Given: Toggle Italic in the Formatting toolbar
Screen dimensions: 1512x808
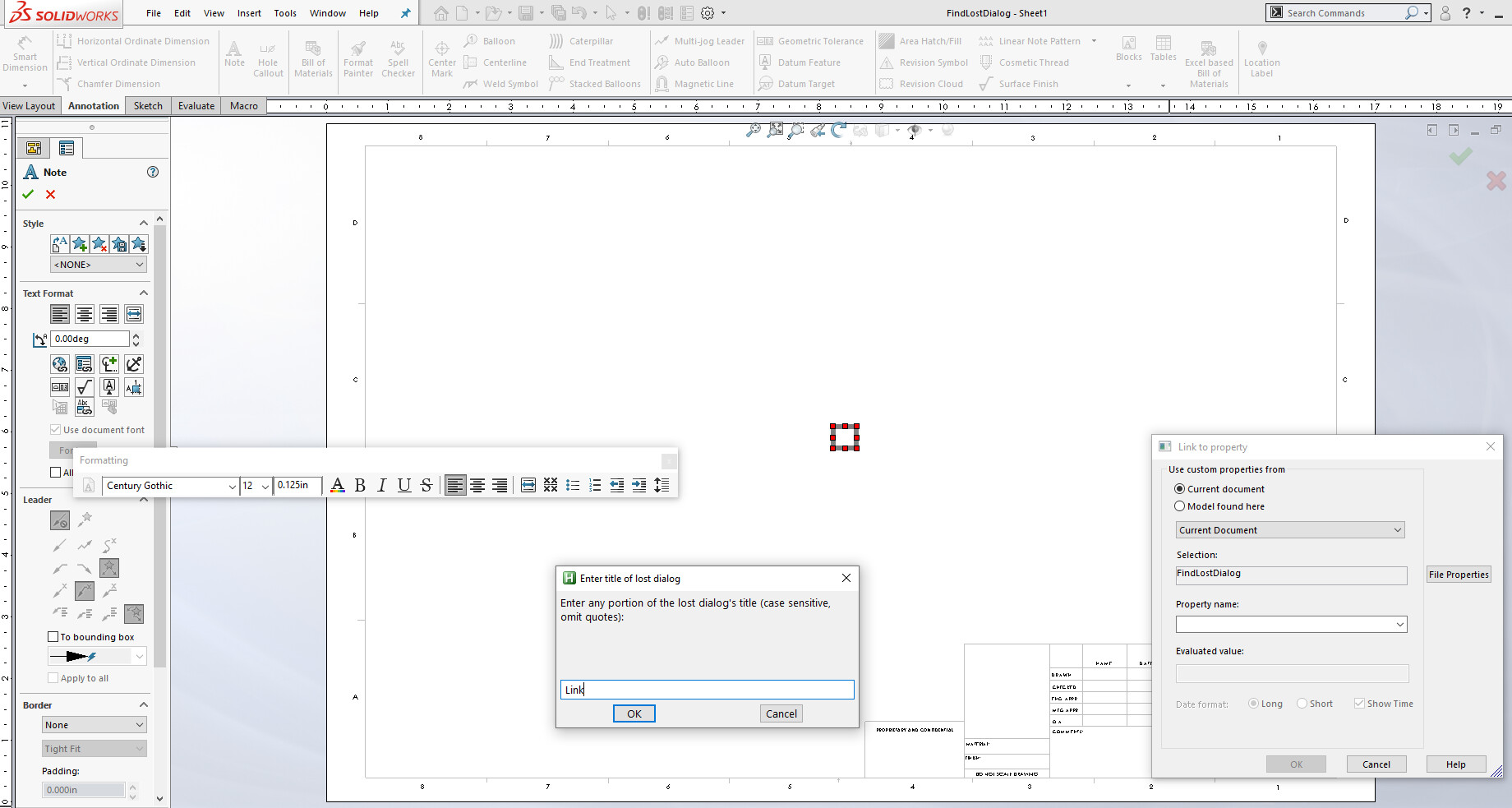Looking at the screenshot, I should tap(381, 486).
